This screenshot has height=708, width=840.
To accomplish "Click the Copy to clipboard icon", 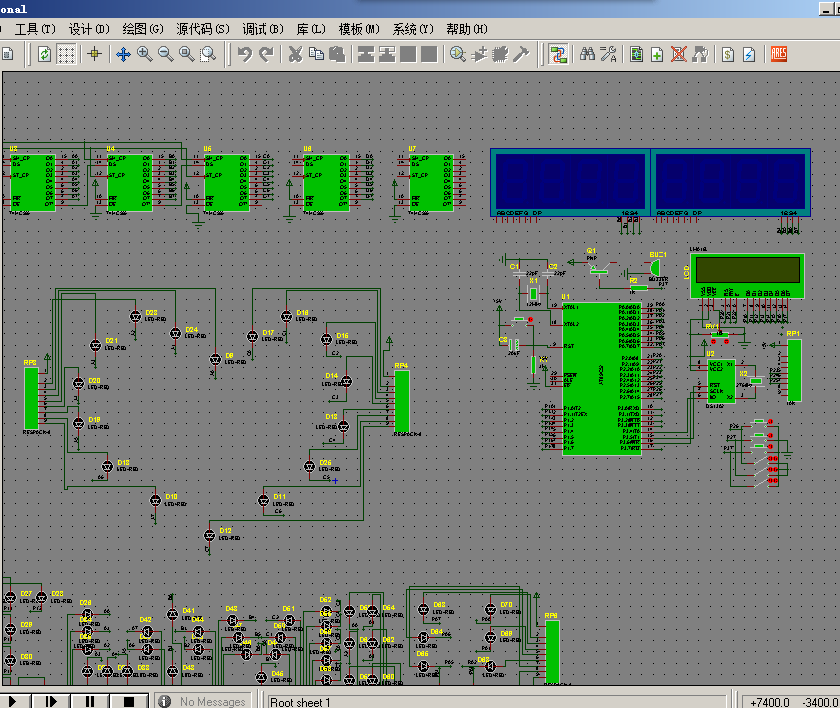I will pos(316,54).
